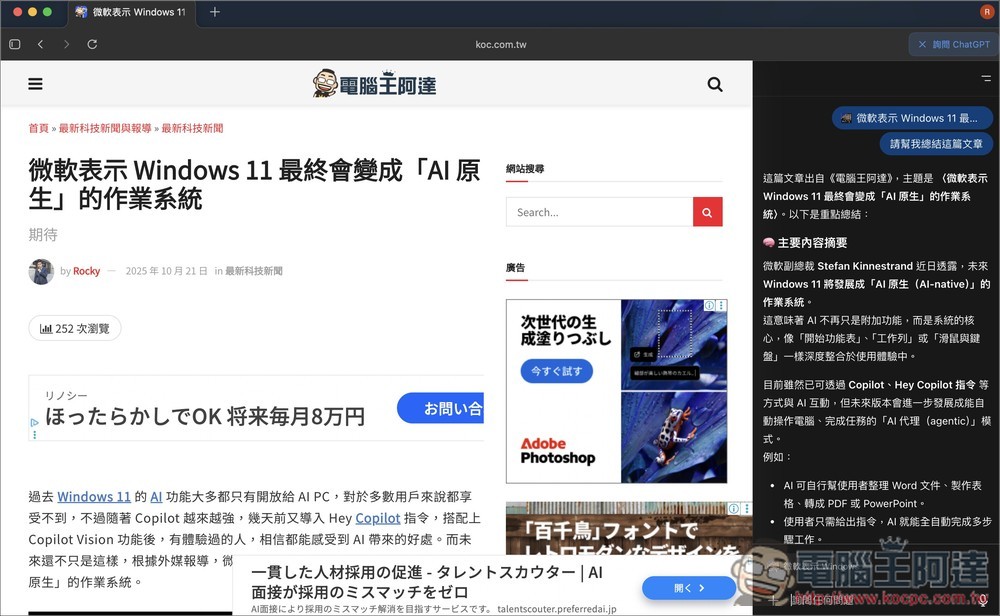The image size is (1000, 616).
Task: Click the user profile avatar in title bar
Action: point(987,12)
